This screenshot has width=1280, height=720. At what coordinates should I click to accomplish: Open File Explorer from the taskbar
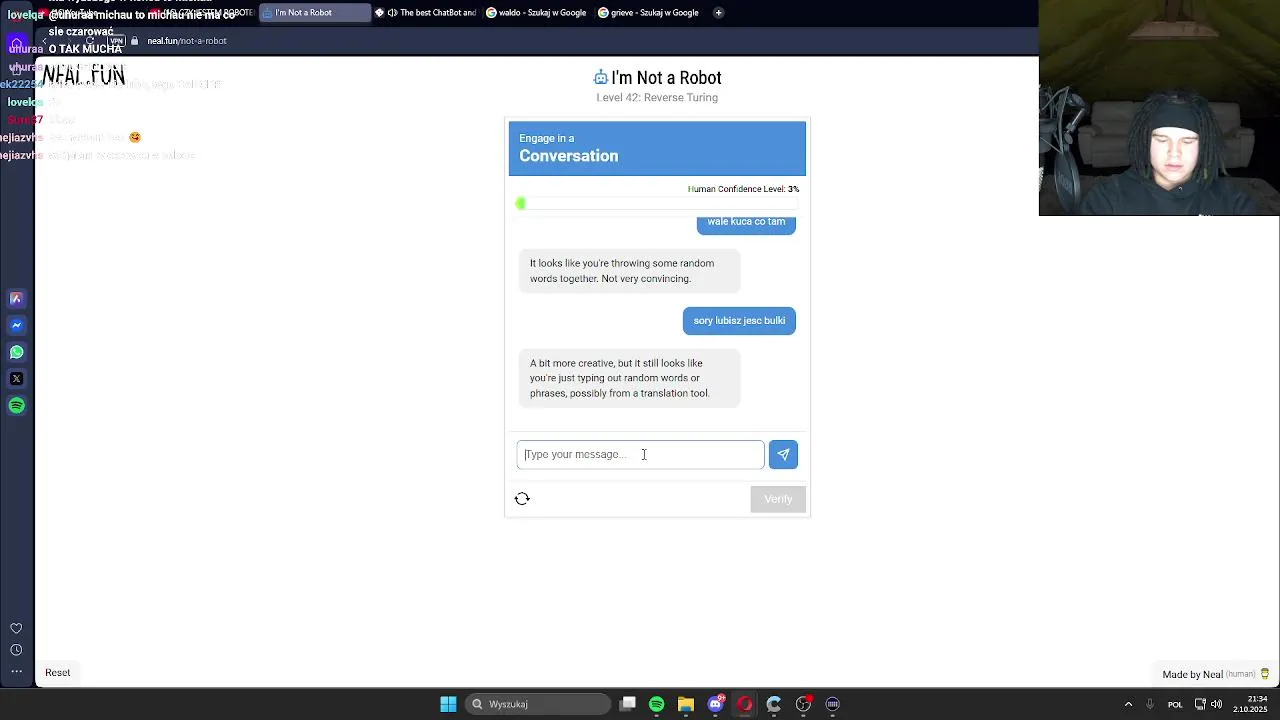[x=686, y=704]
